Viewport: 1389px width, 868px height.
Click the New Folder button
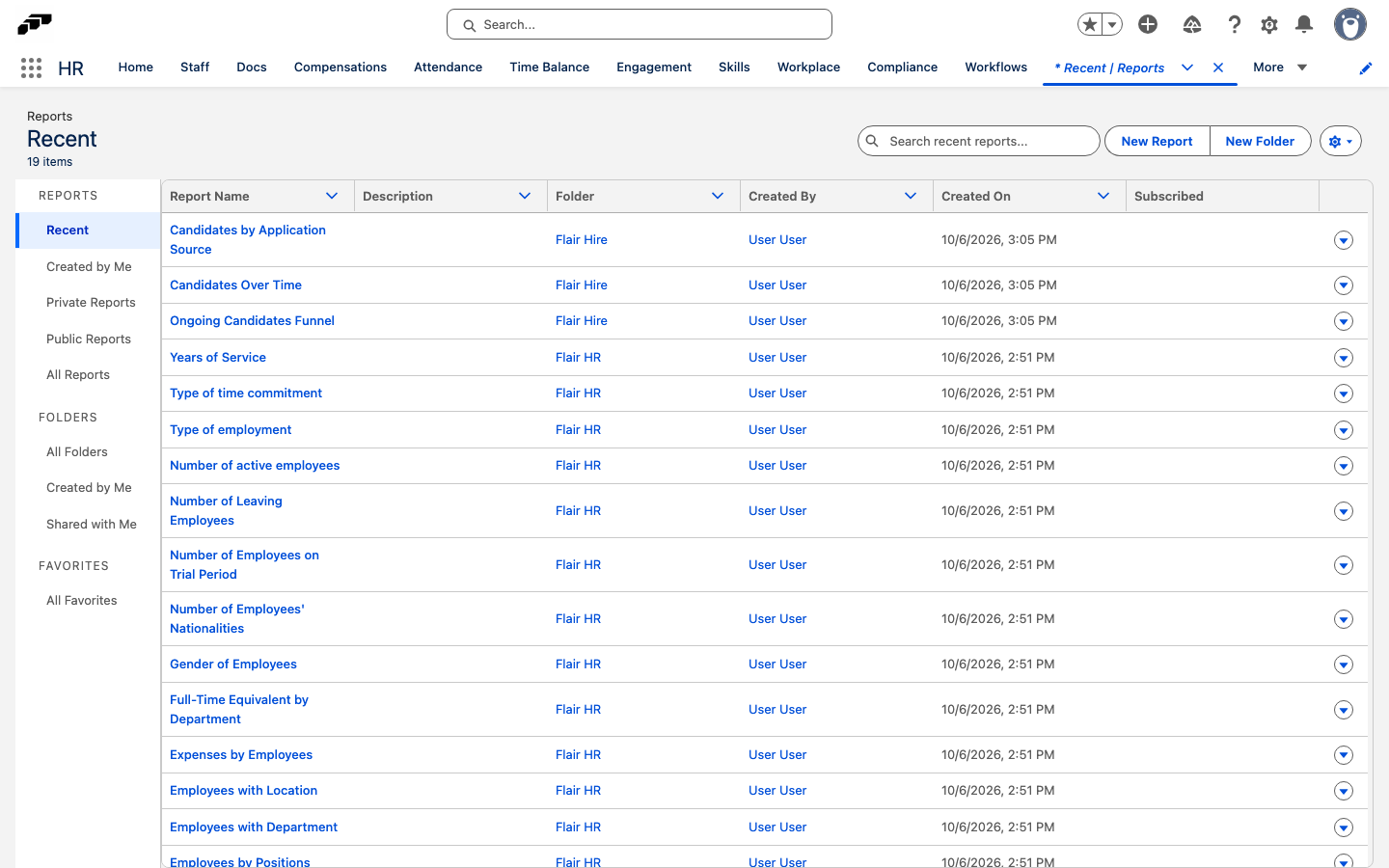click(x=1260, y=141)
